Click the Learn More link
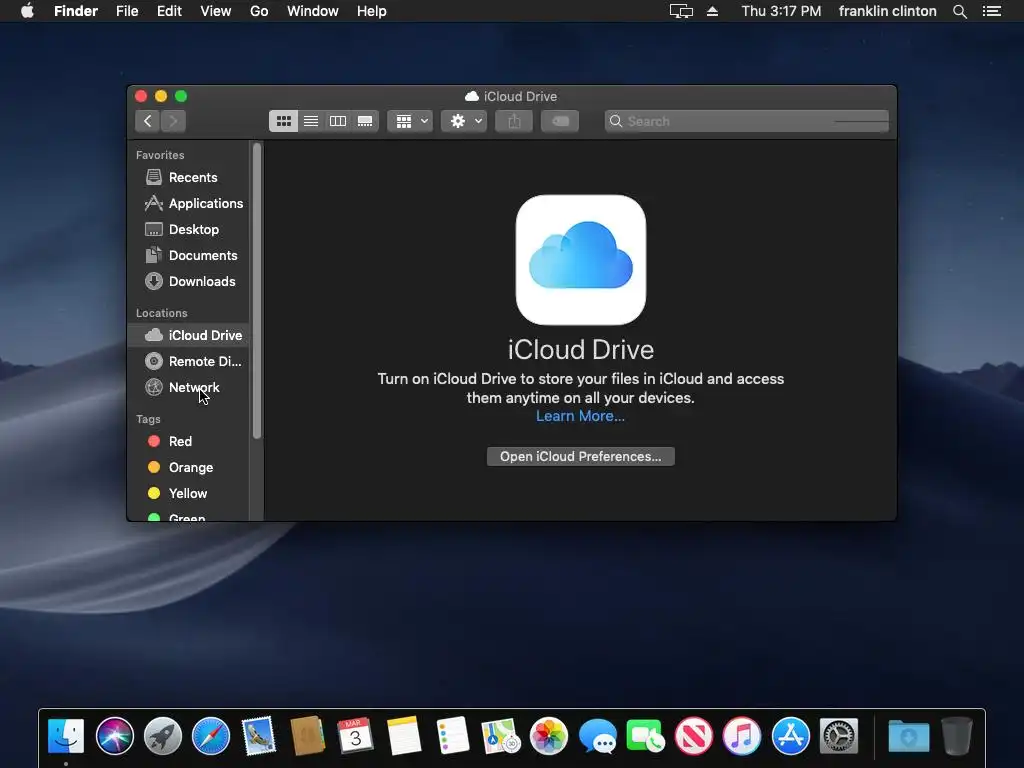1024x768 pixels. click(x=580, y=416)
